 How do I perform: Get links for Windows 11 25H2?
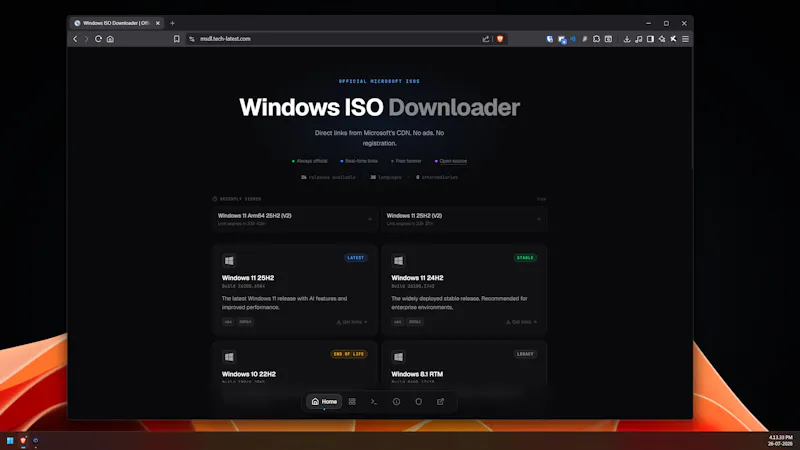click(352, 322)
